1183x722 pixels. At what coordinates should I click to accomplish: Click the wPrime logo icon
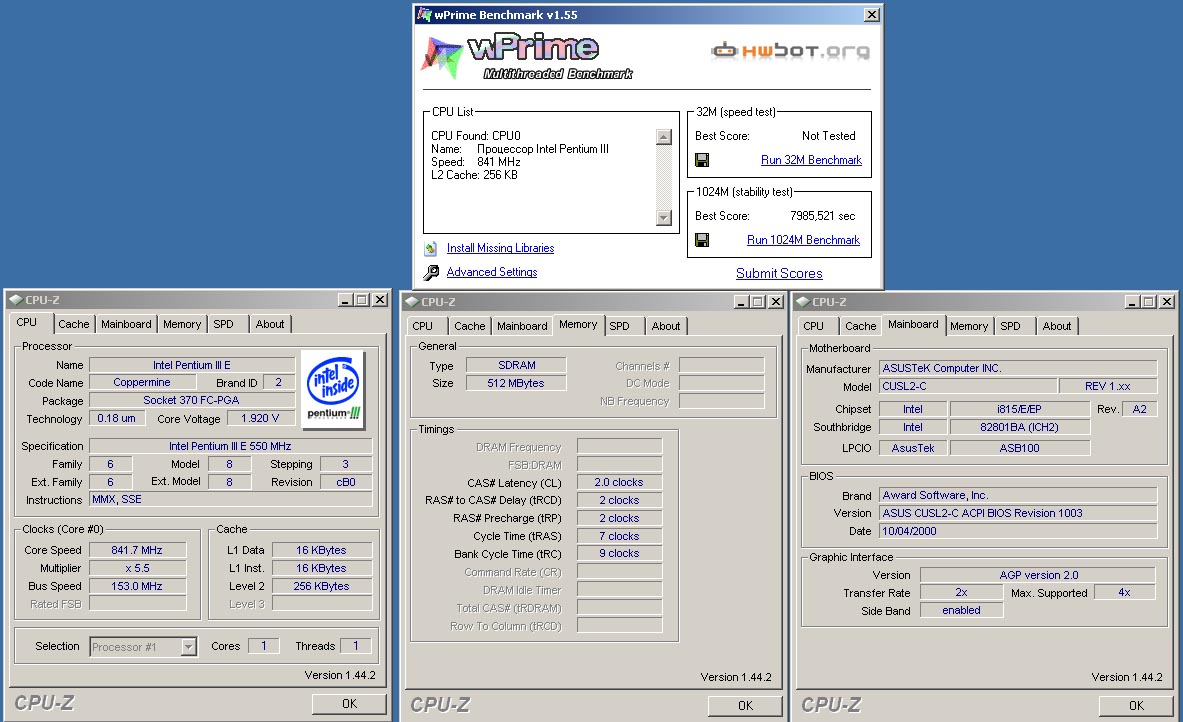[x=441, y=57]
